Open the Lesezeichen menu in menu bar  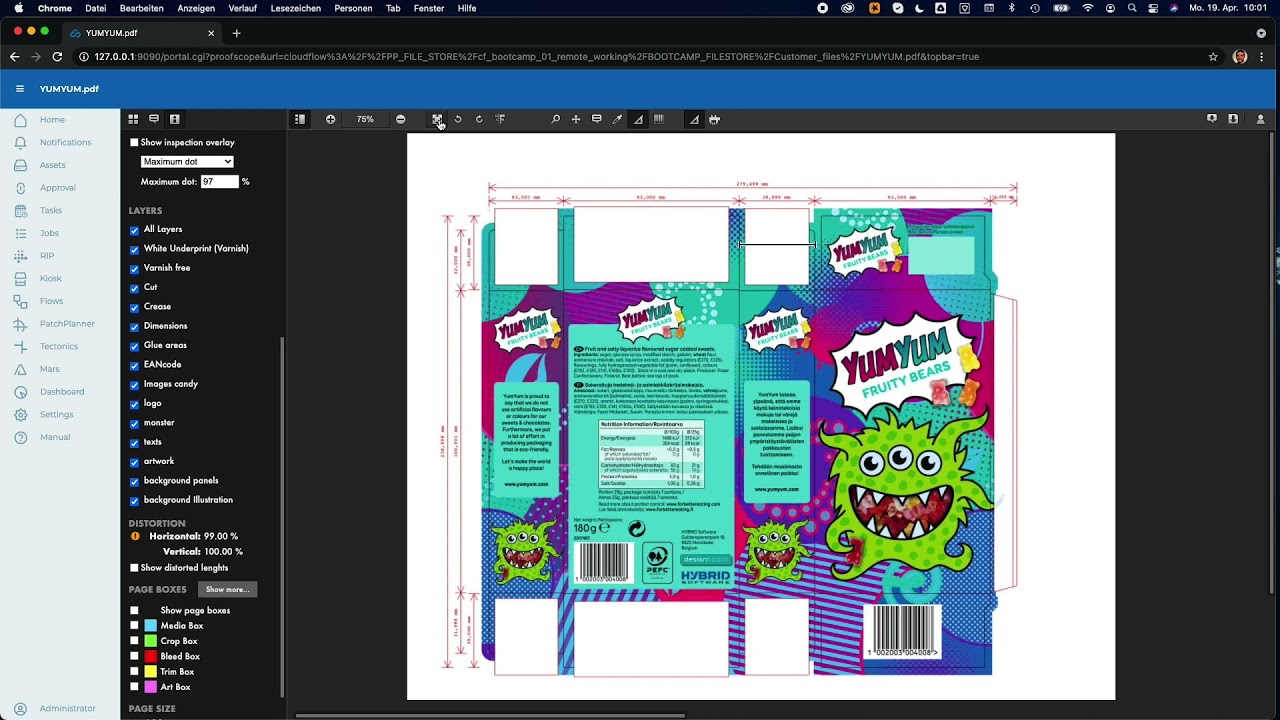tap(296, 8)
